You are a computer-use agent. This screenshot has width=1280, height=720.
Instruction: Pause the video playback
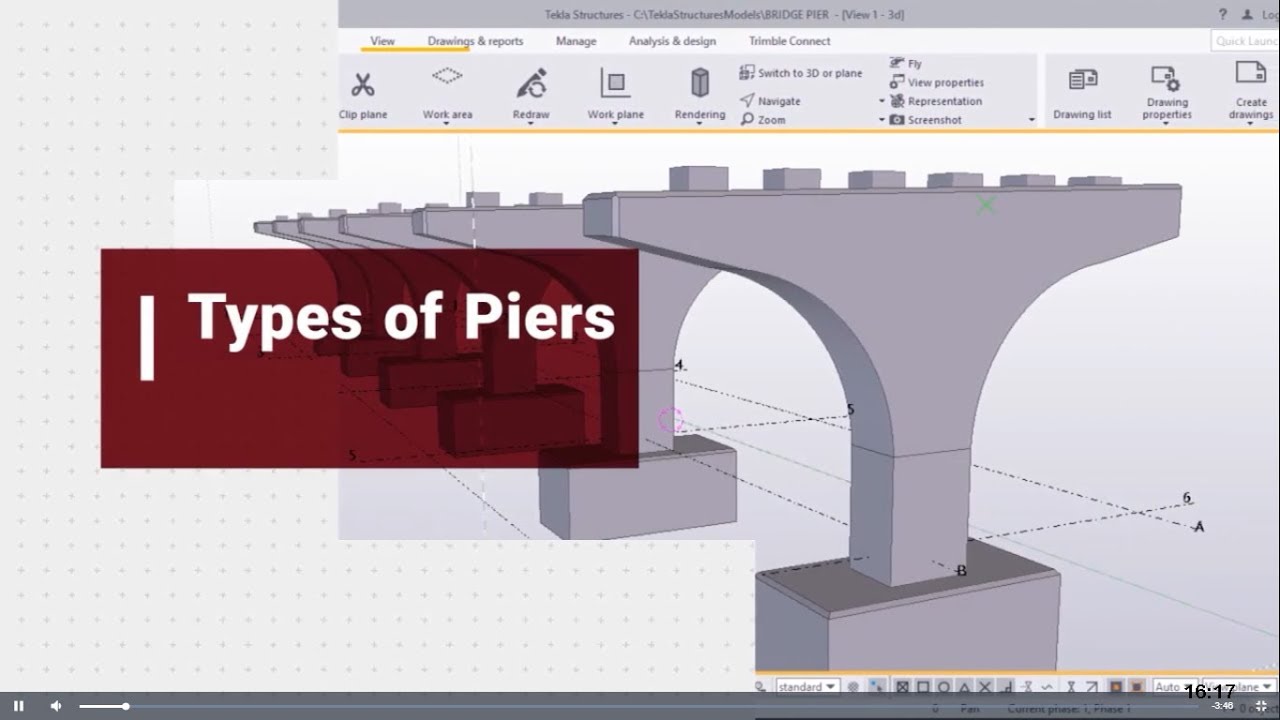click(18, 706)
